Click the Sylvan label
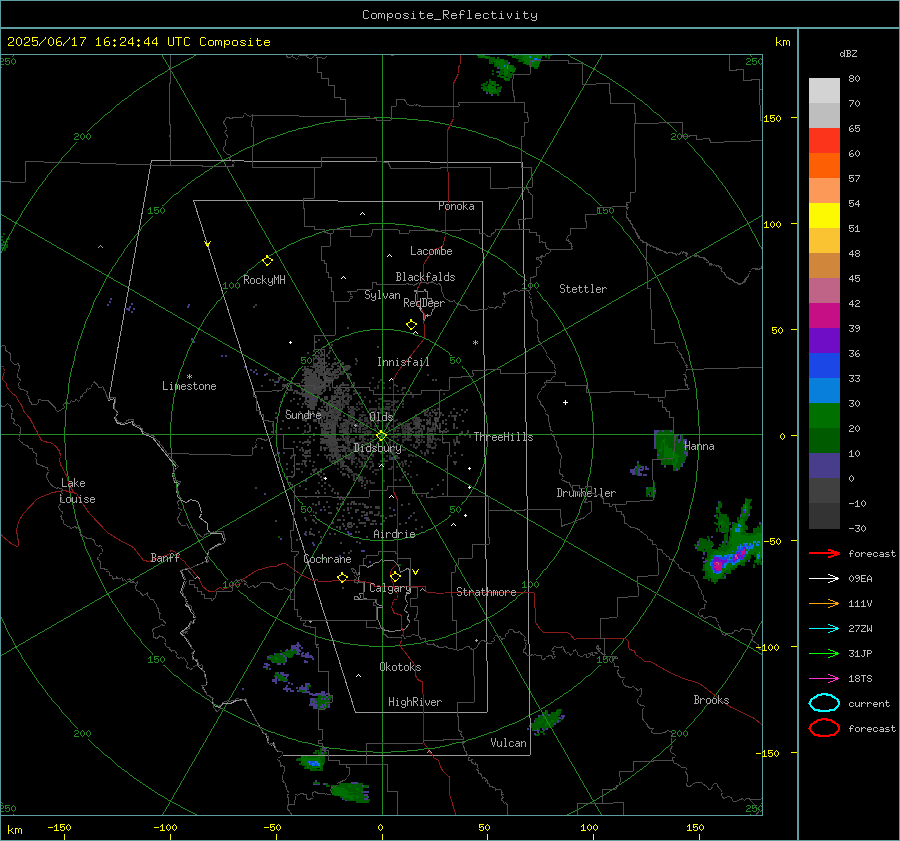The height and width of the screenshot is (841, 900). coord(382,295)
